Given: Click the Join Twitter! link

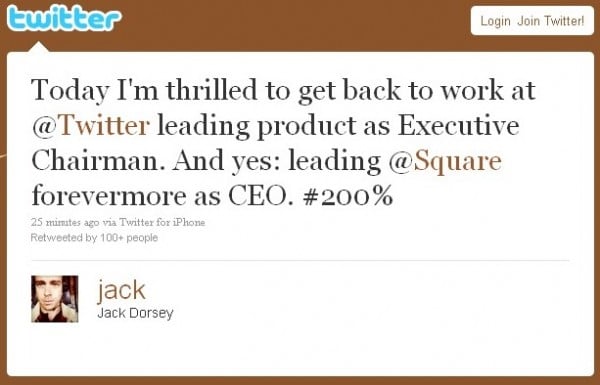Looking at the screenshot, I should tap(551, 21).
